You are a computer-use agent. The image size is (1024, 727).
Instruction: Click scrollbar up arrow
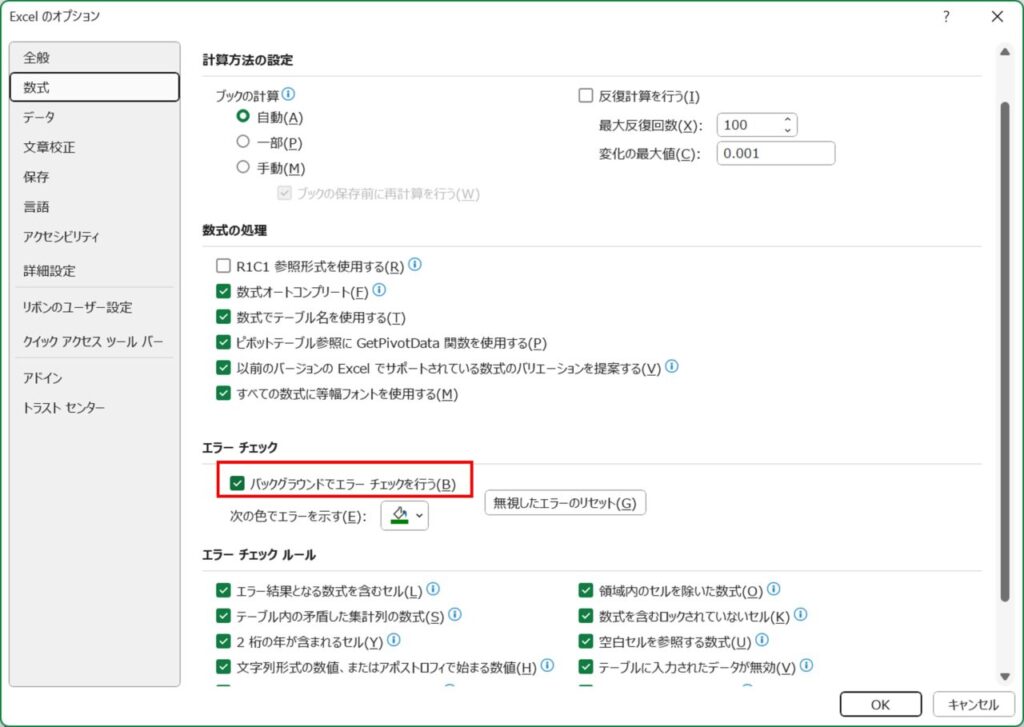pos(1004,52)
